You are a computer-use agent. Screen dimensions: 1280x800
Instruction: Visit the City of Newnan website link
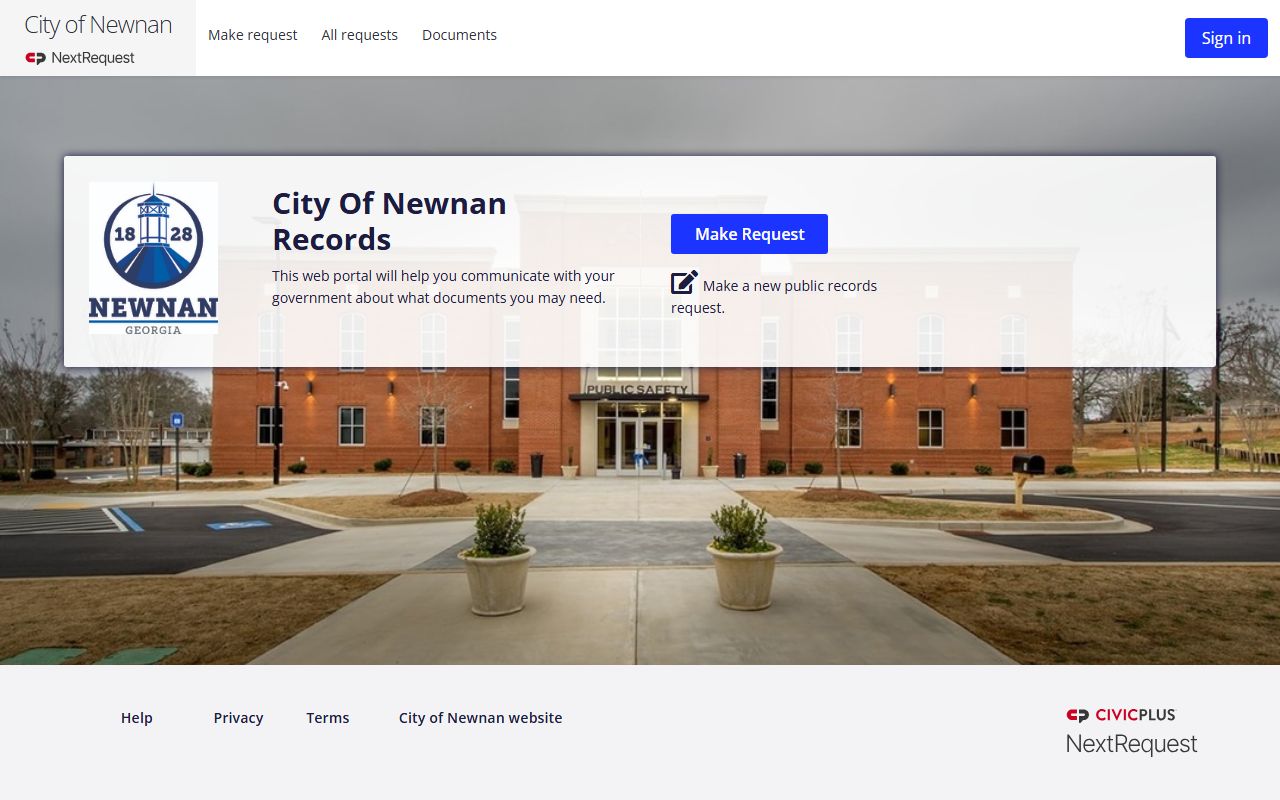pos(480,718)
